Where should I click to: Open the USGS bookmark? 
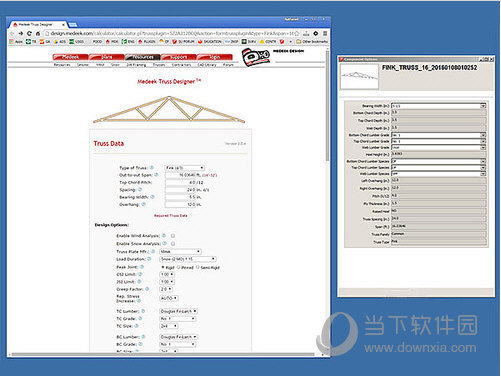[x=76, y=42]
